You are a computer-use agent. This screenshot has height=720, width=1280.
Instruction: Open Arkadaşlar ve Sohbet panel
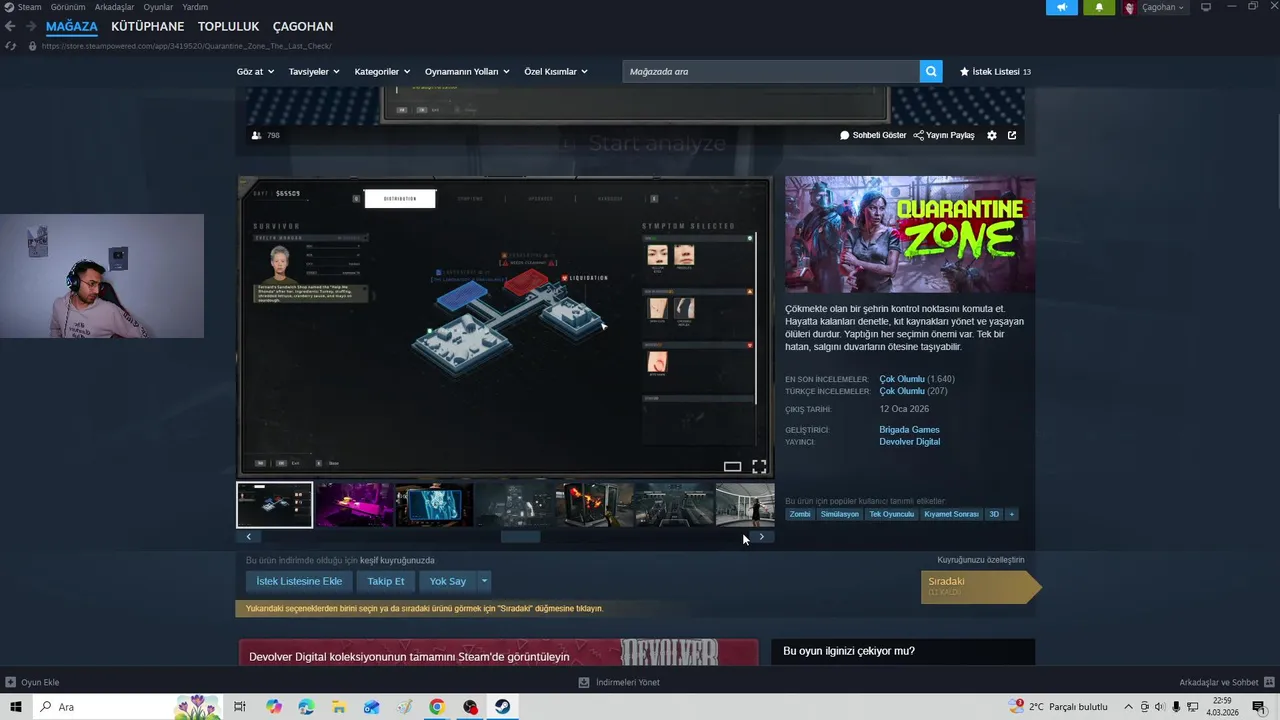coord(1225,682)
